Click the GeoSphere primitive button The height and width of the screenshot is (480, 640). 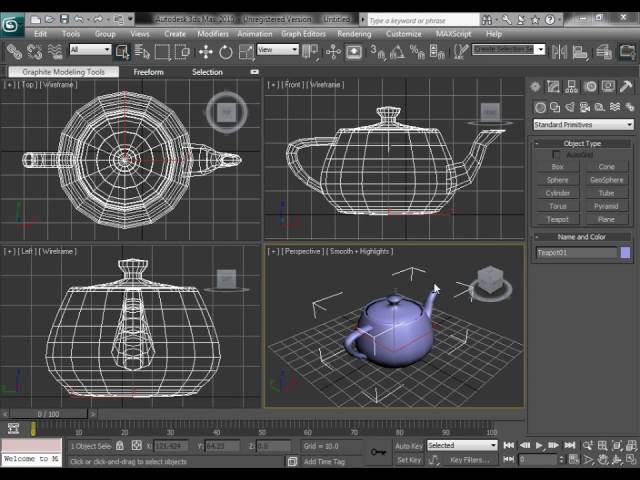click(x=607, y=180)
